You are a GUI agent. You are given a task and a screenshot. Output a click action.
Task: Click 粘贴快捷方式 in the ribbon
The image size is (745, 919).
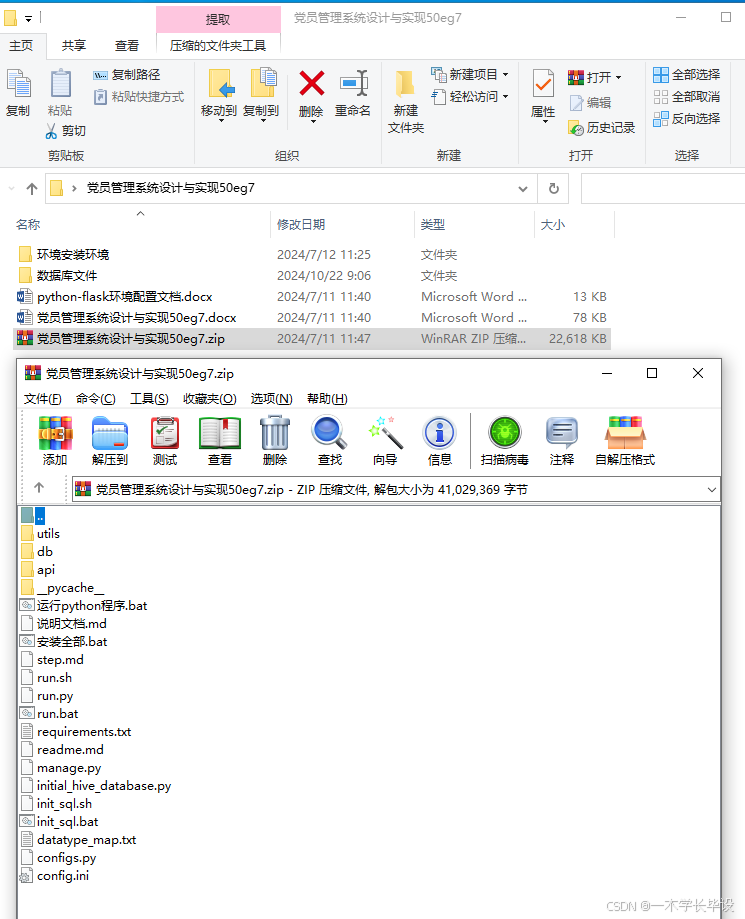[x=139, y=97]
